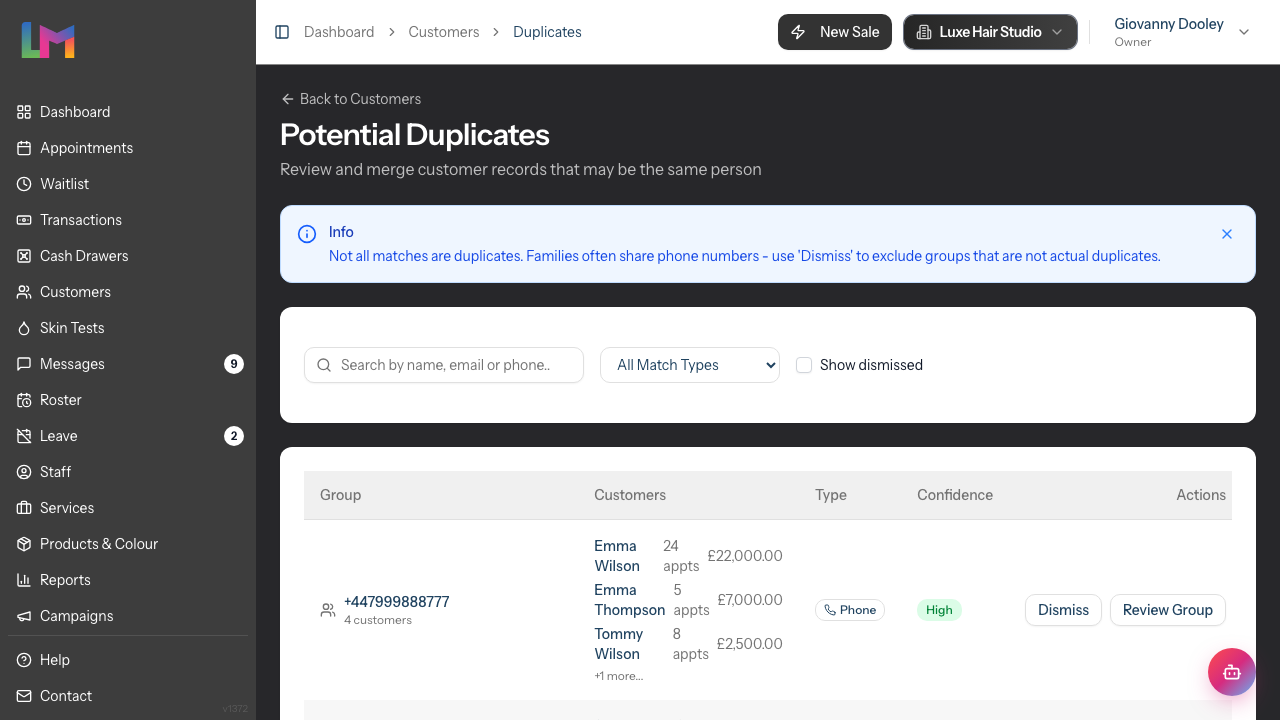
Task: Open the Contact envelope icon
Action: (x=24, y=696)
